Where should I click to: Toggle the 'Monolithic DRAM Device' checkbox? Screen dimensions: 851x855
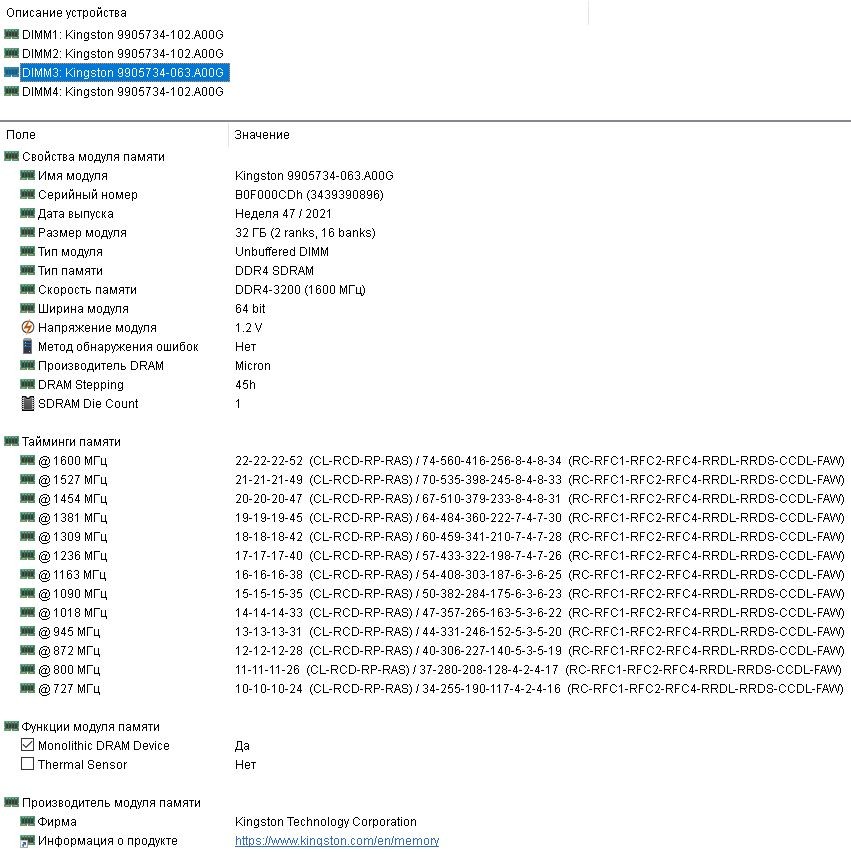27,745
